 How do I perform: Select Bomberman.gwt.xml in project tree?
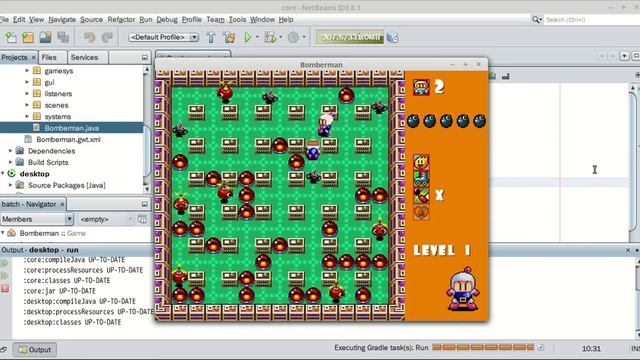point(69,139)
